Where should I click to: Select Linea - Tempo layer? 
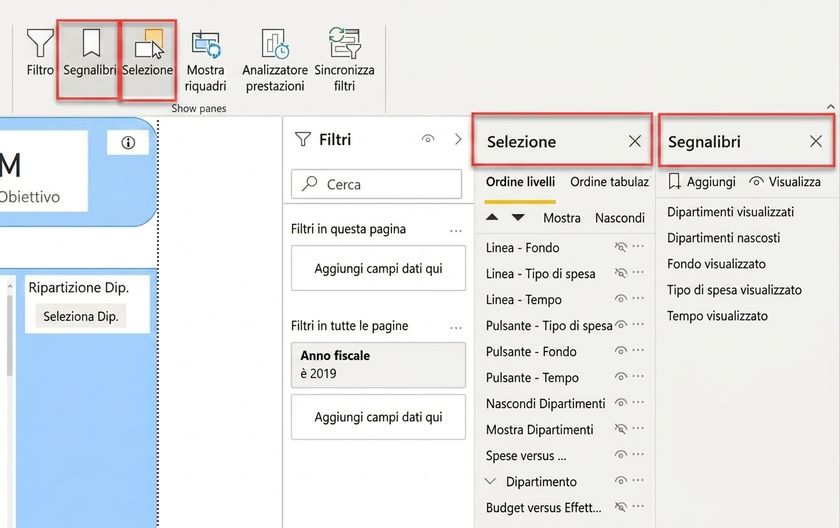click(x=524, y=299)
